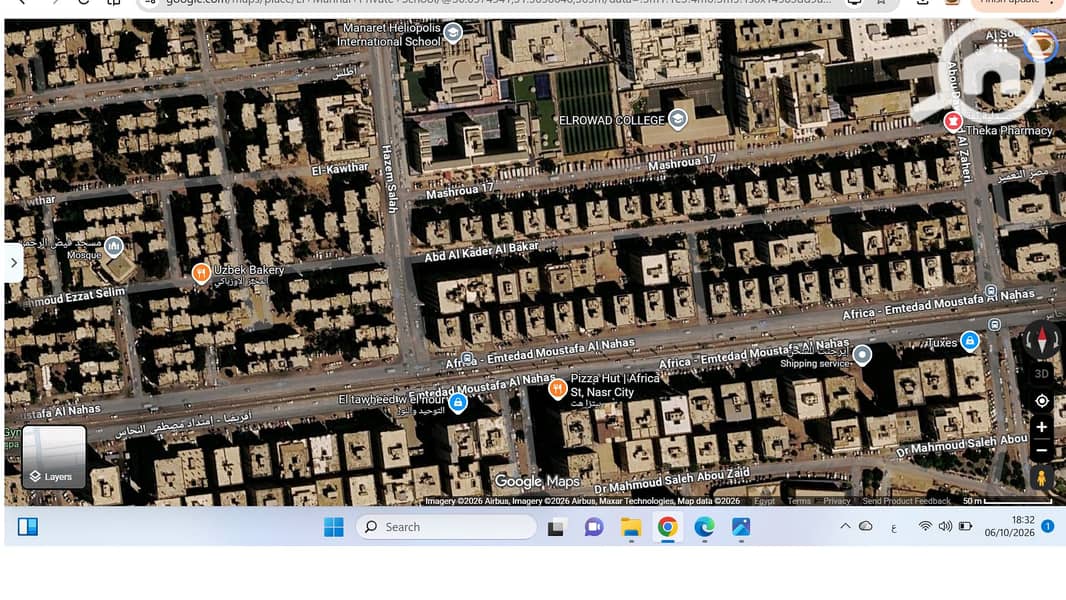Click the Hazem Salah street label
This screenshot has width=1066, height=600.
[x=389, y=179]
